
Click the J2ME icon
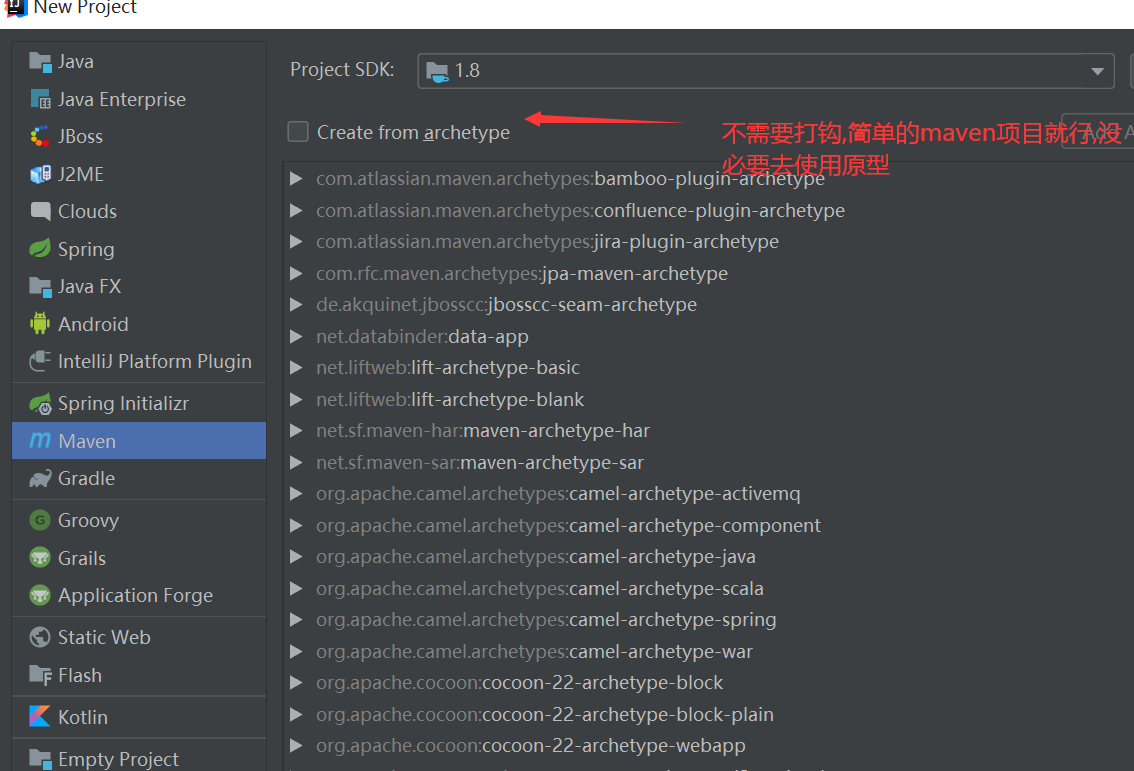coord(40,174)
